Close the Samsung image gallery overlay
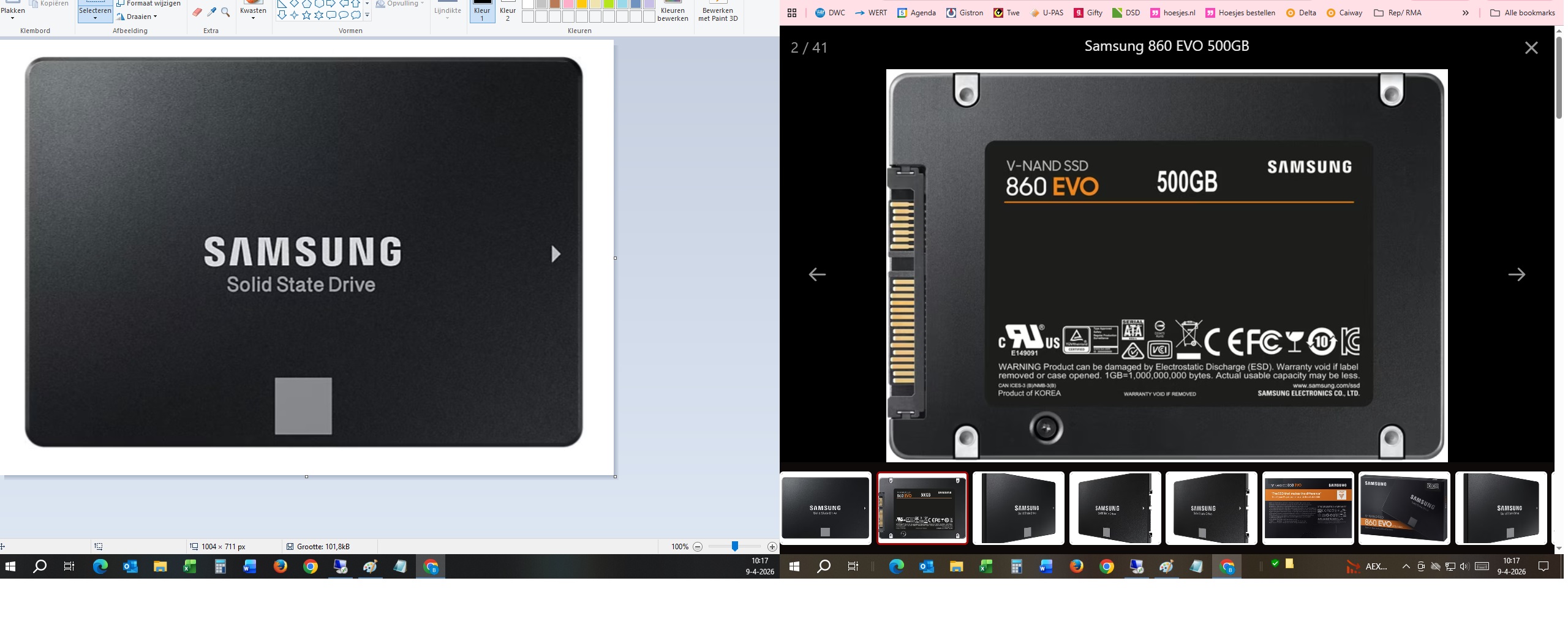This screenshot has height=627, width=1568. pyautogui.click(x=1531, y=48)
